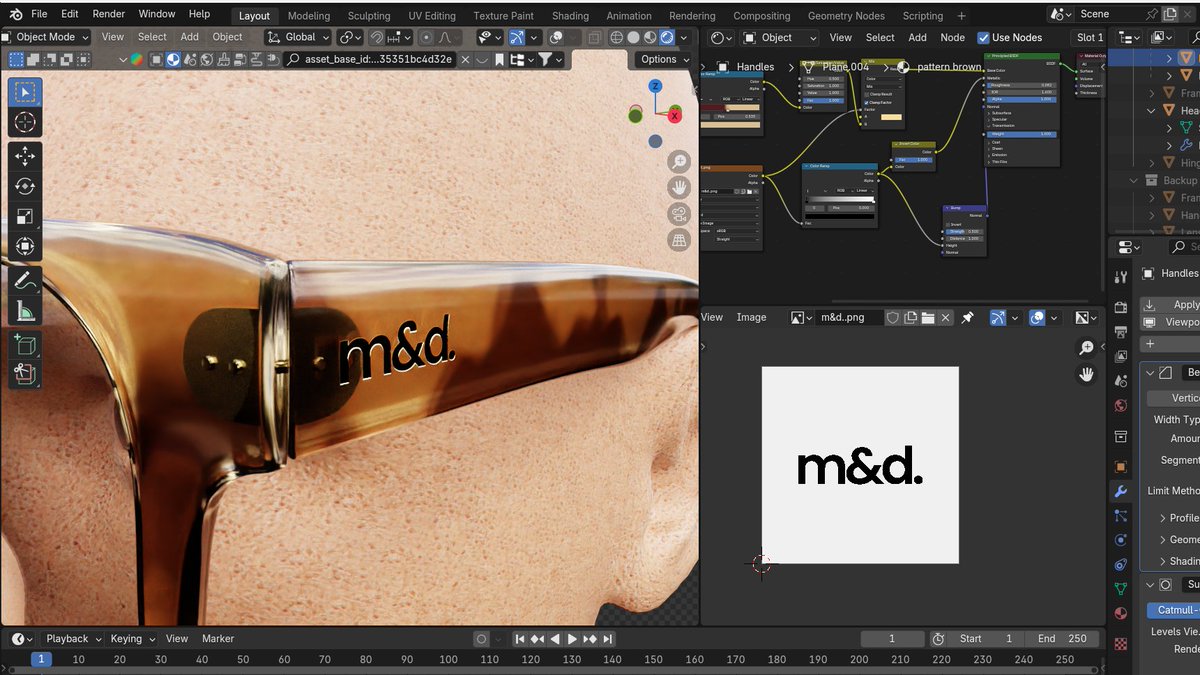Switch to Material Preview shading mode
This screenshot has height=675, width=1200.
(649, 37)
